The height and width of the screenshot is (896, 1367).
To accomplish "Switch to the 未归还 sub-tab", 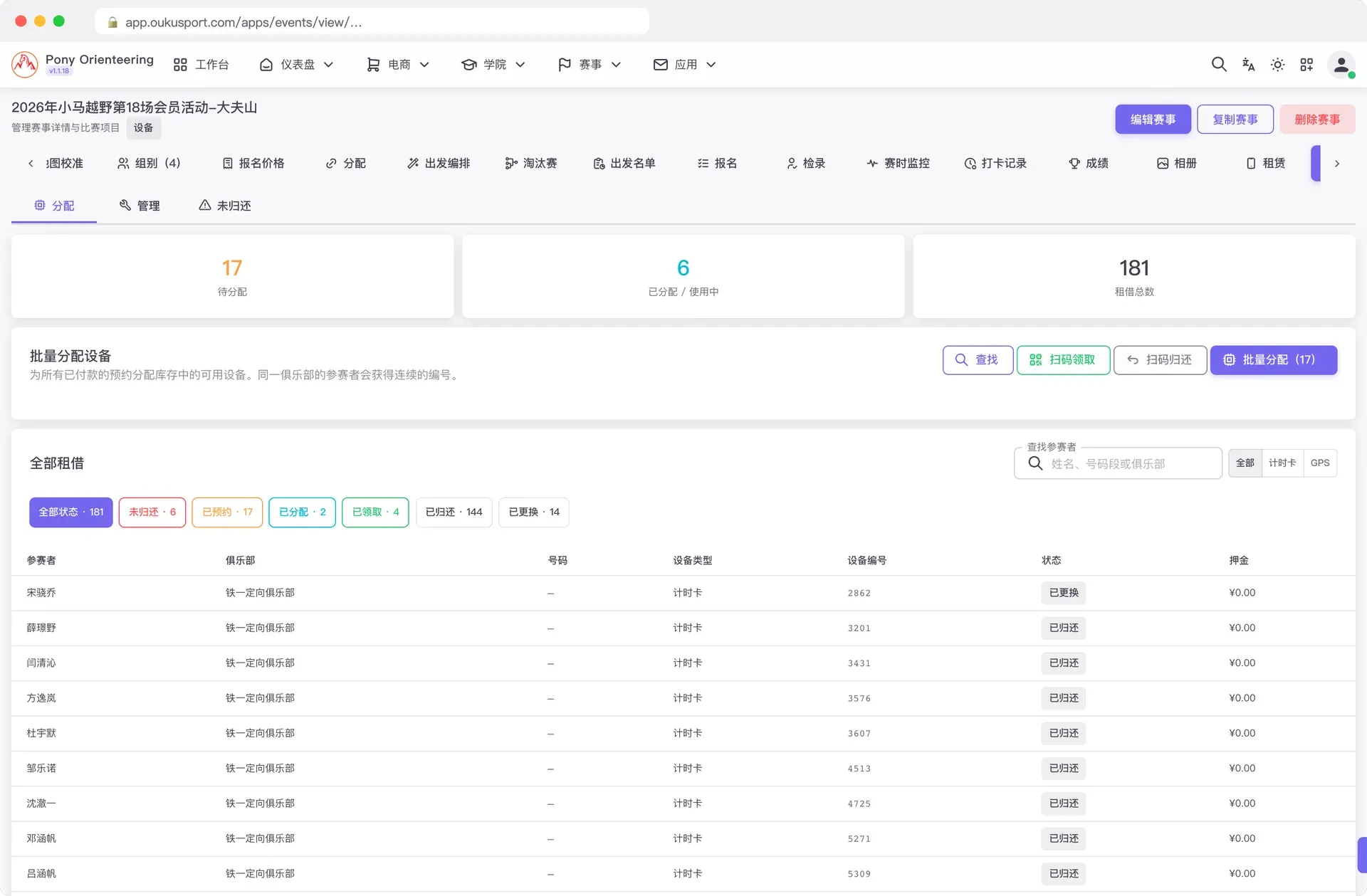I will (225, 206).
